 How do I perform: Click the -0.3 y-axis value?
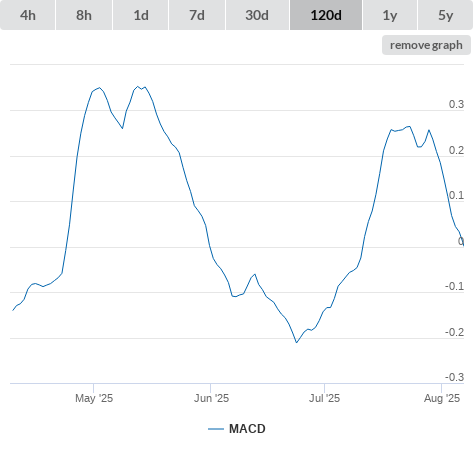454,377
